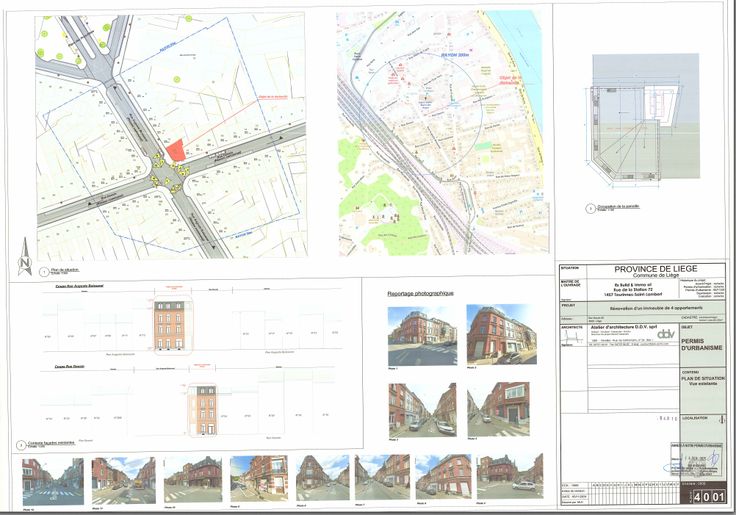Select the red highlighted parcel on situation plan
The height and width of the screenshot is (515, 736).
tap(174, 150)
